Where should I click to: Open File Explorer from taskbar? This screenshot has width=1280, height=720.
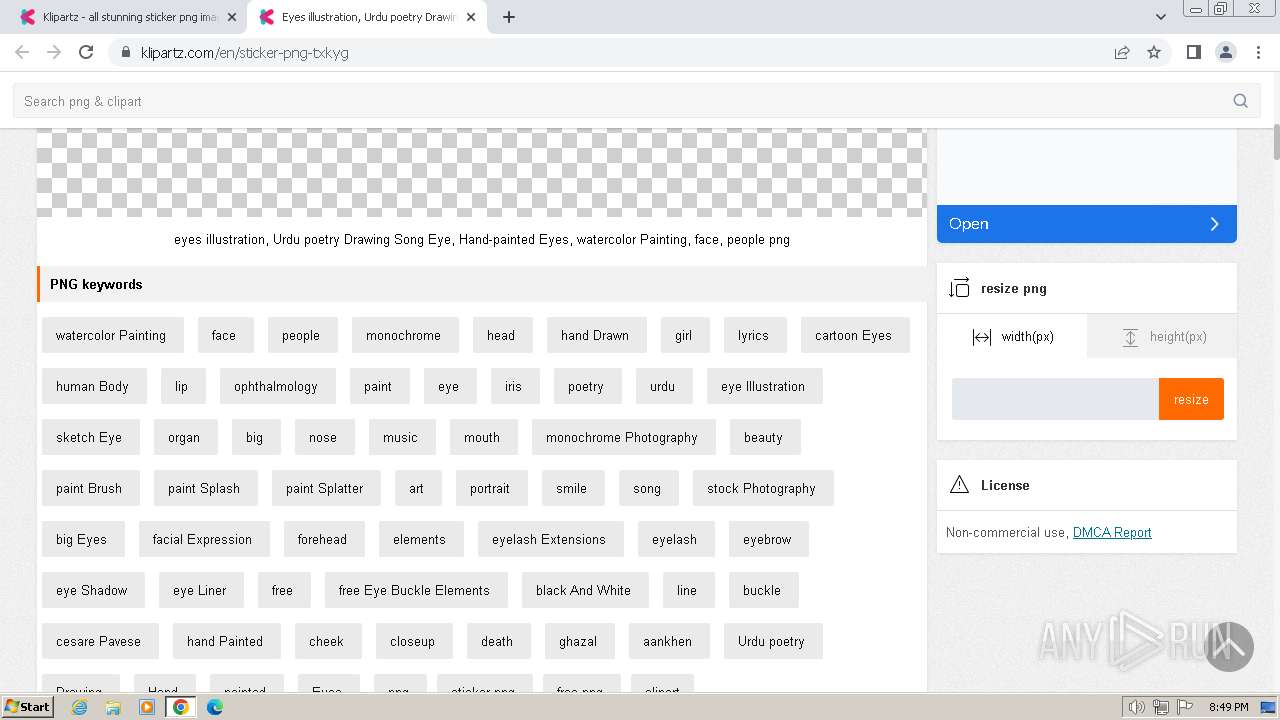point(113,707)
